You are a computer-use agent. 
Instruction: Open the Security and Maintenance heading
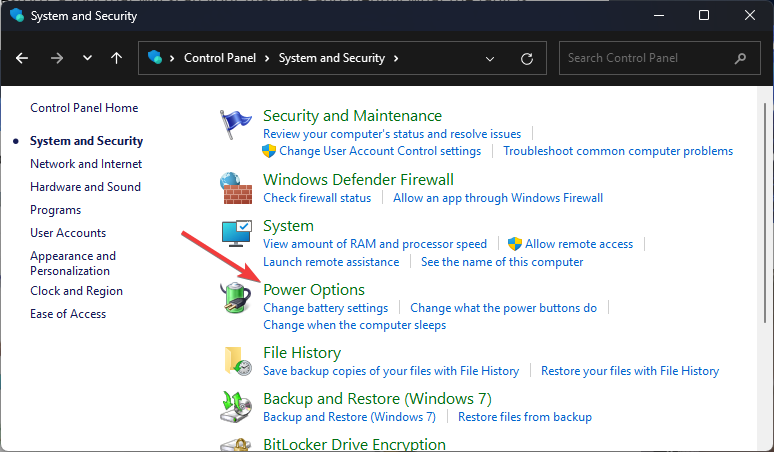(x=352, y=115)
